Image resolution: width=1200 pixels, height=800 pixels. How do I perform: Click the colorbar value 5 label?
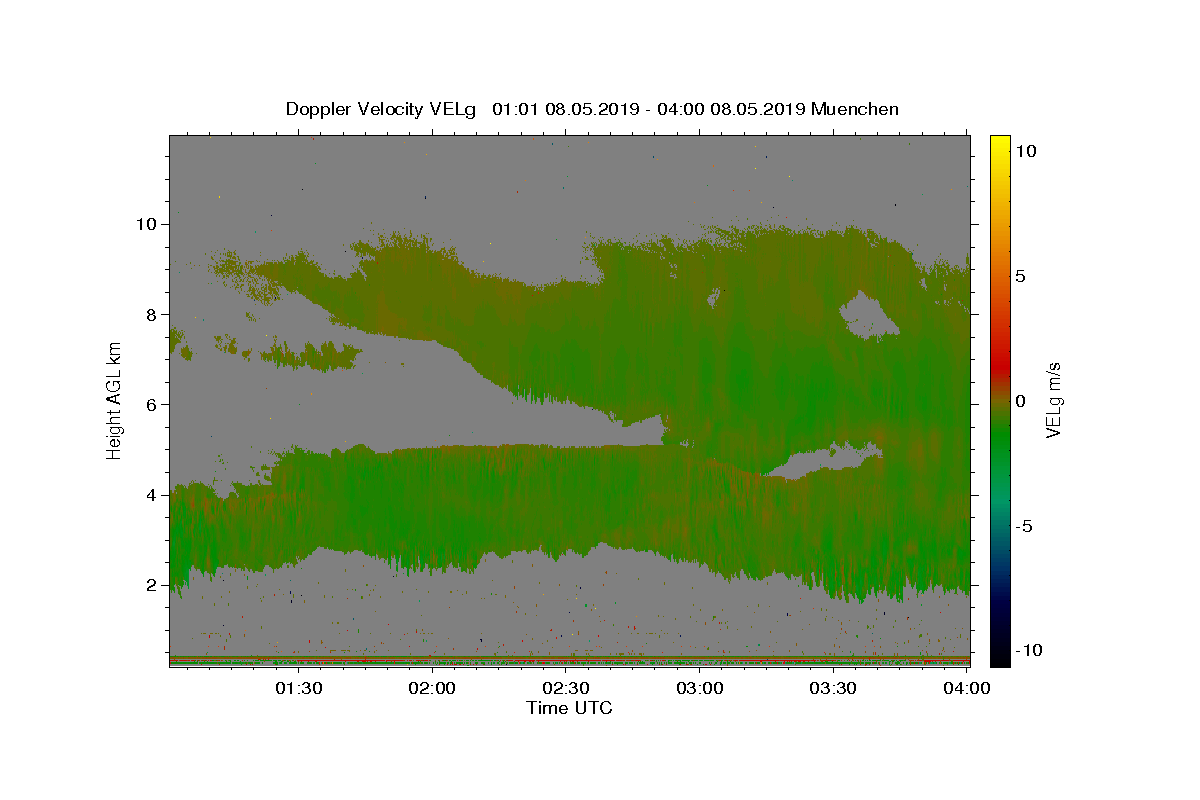(x=1020, y=276)
